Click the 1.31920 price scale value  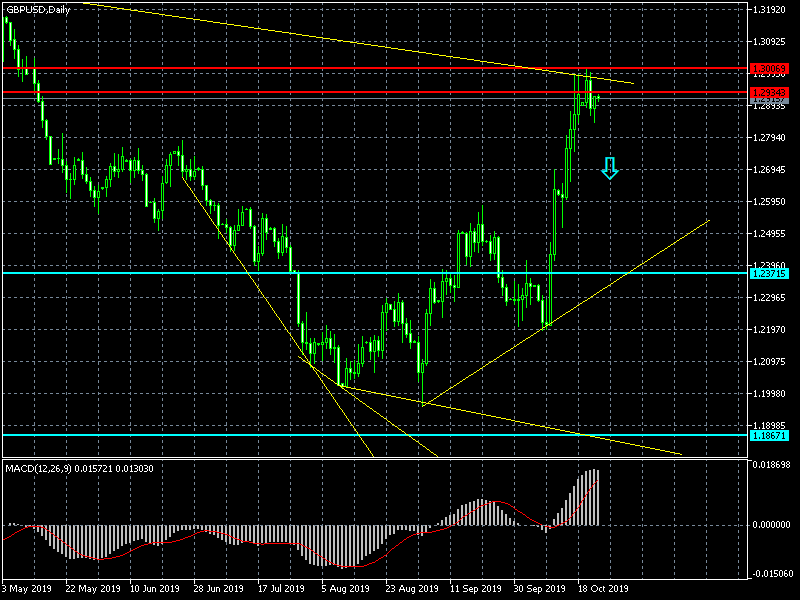pos(772,10)
